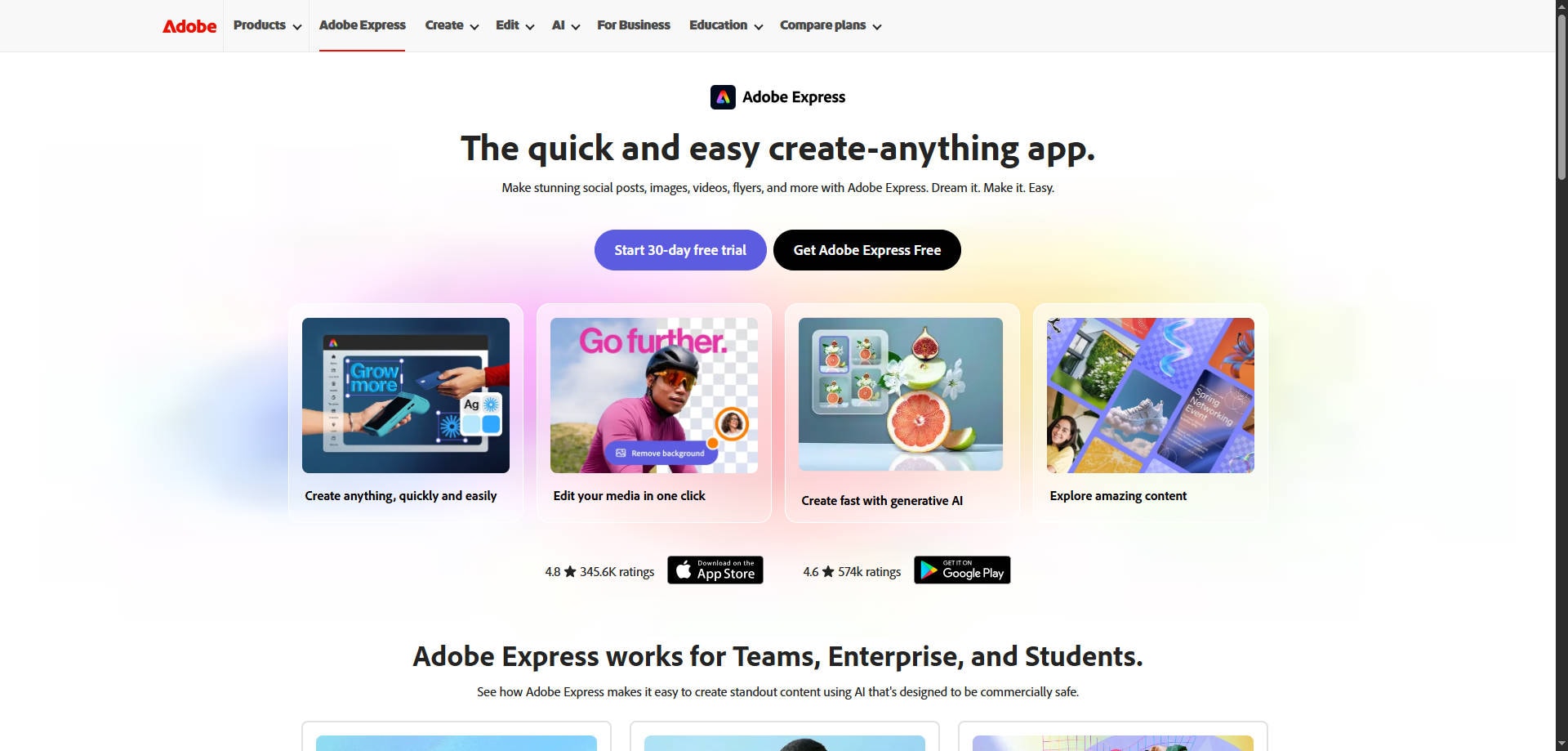
Task: Click the star beside 574k ratings
Action: [828, 572]
